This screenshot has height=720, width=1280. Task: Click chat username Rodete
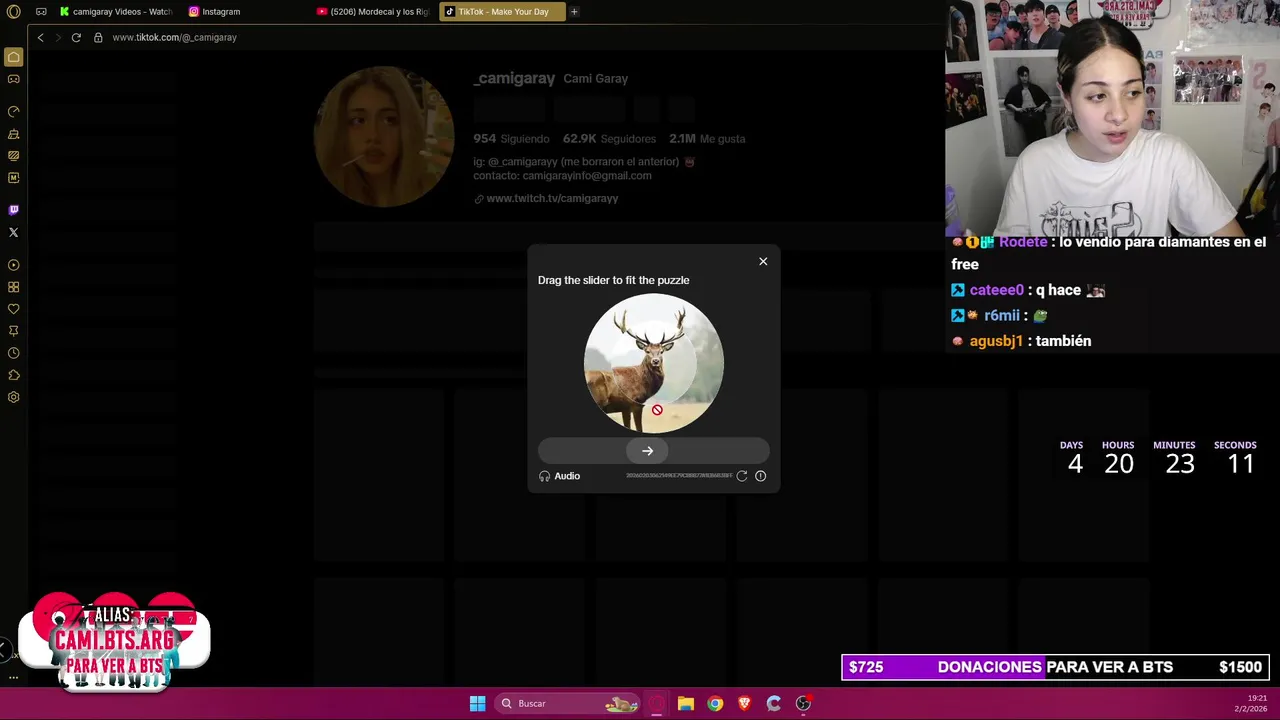[x=1022, y=242]
